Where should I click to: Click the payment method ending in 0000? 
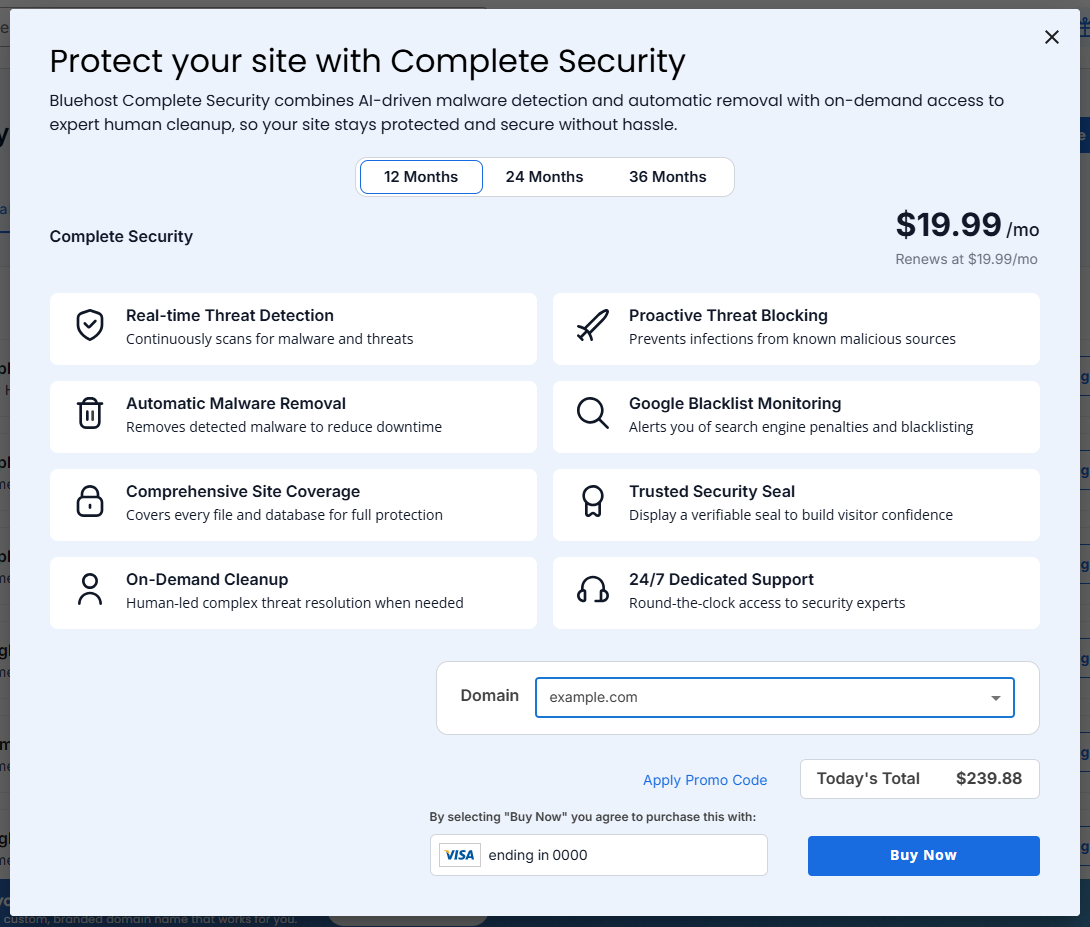599,855
